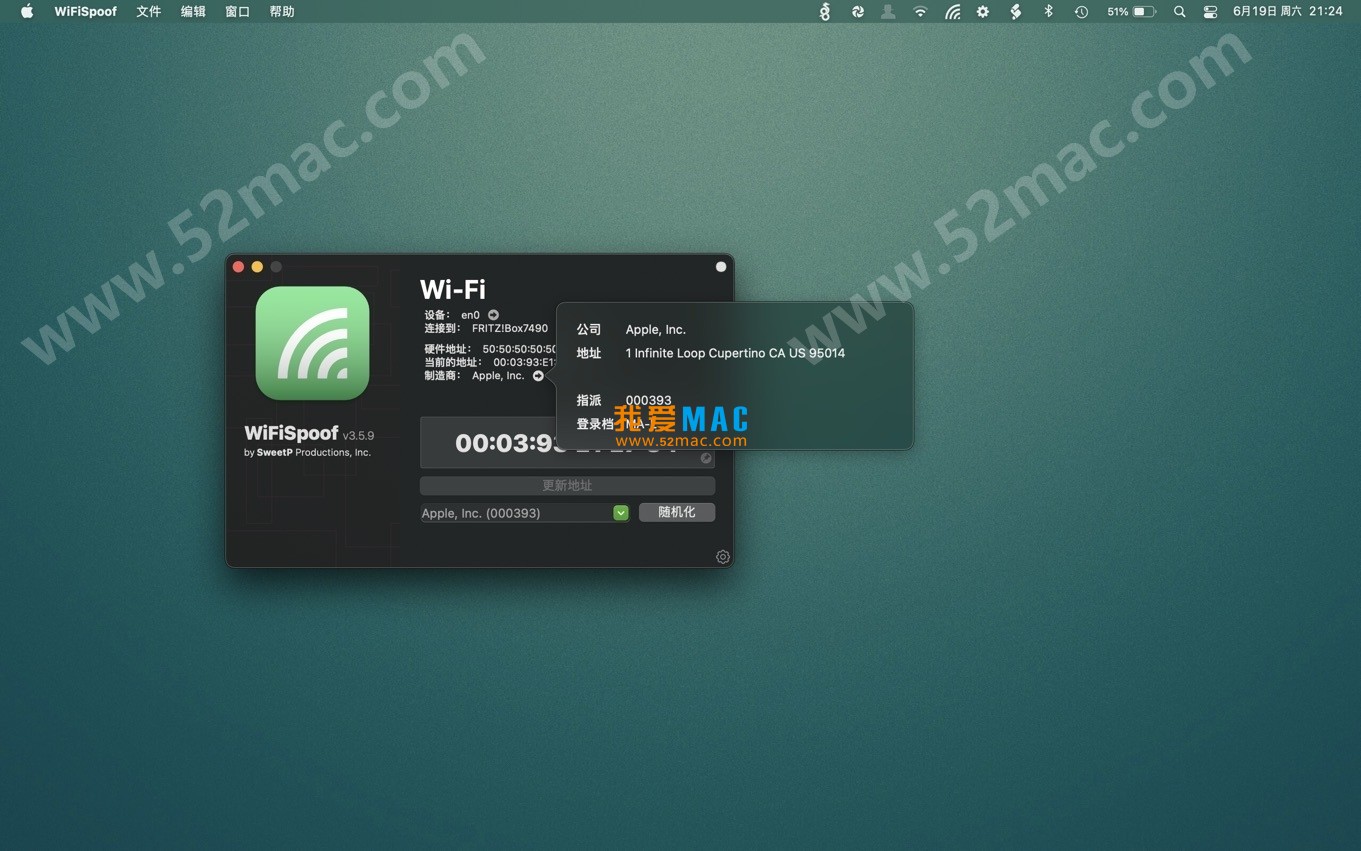Open the 文件 menu
This screenshot has width=1361, height=851.
click(148, 12)
